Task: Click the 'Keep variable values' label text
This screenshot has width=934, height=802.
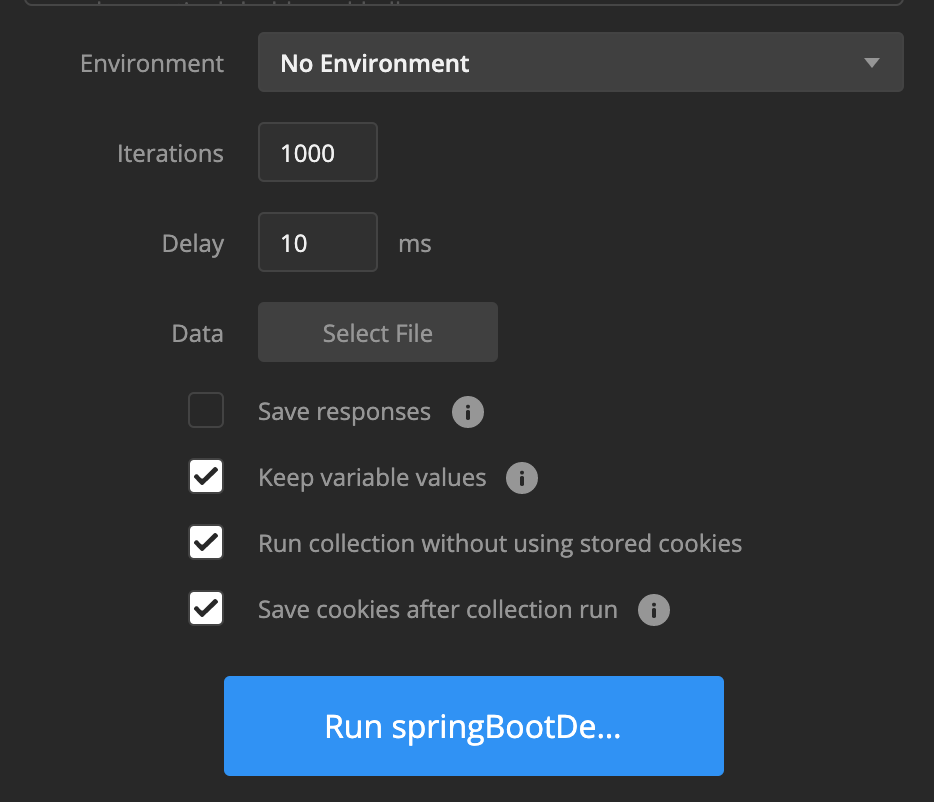Action: coord(372,478)
